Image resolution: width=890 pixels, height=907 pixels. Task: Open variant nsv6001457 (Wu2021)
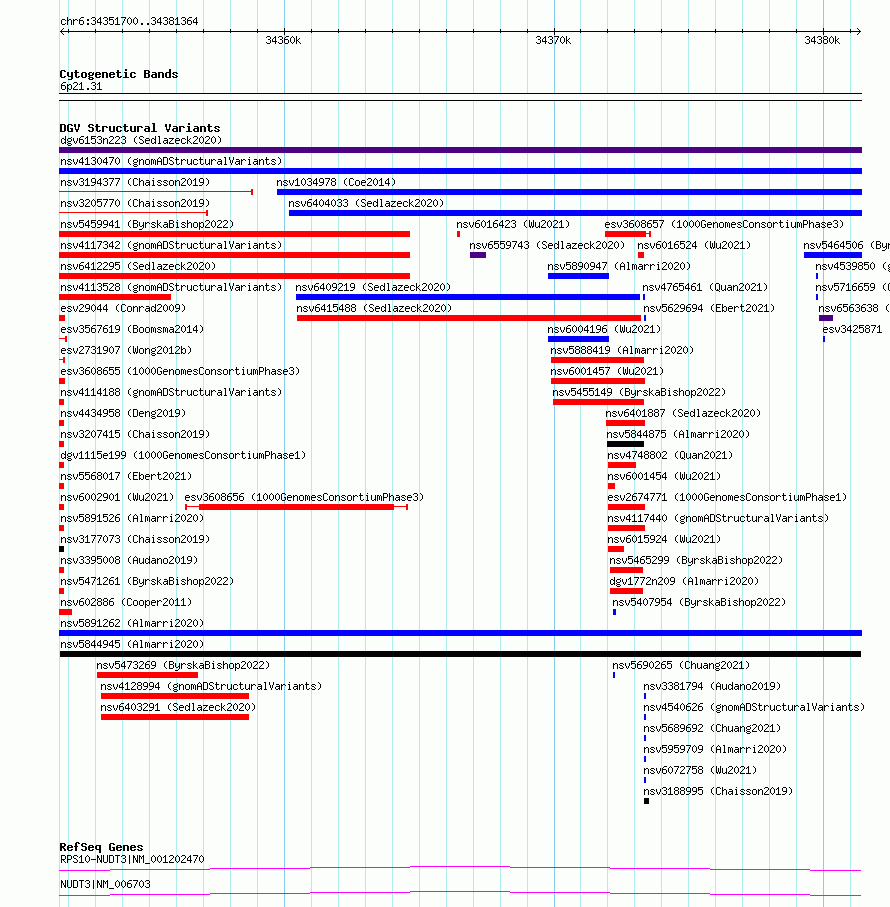pos(607,371)
